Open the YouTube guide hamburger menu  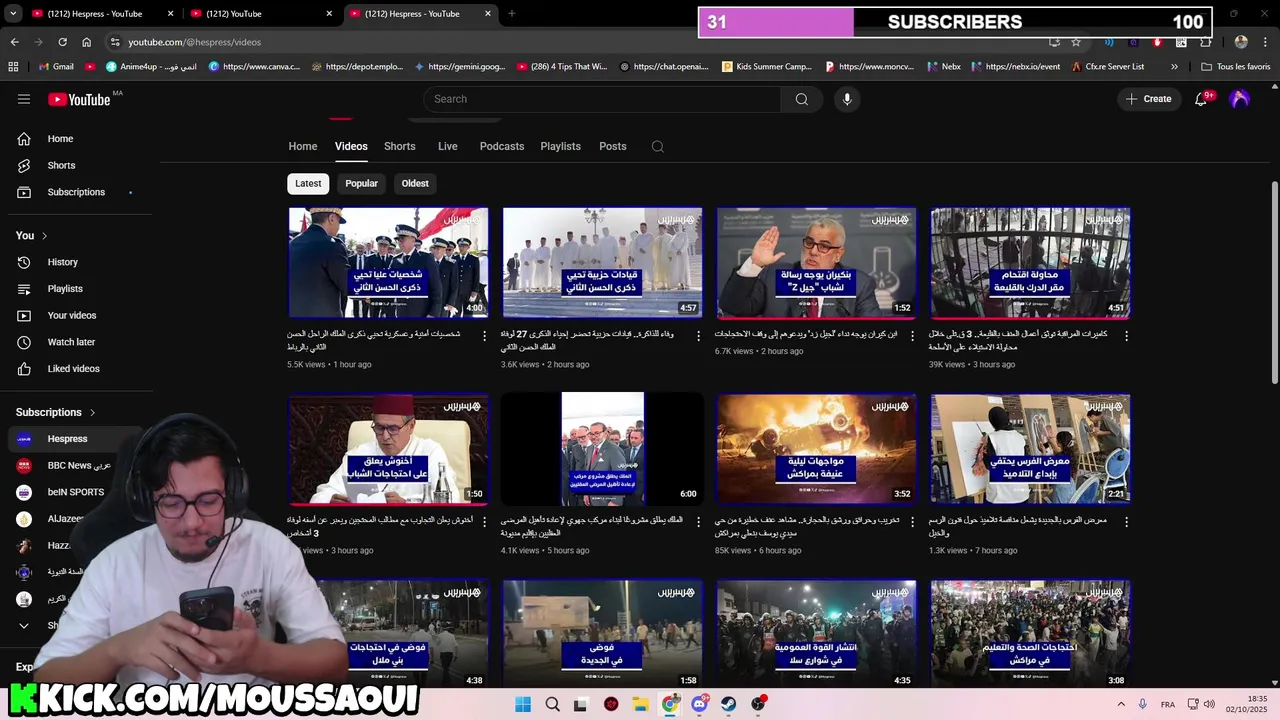click(x=24, y=99)
